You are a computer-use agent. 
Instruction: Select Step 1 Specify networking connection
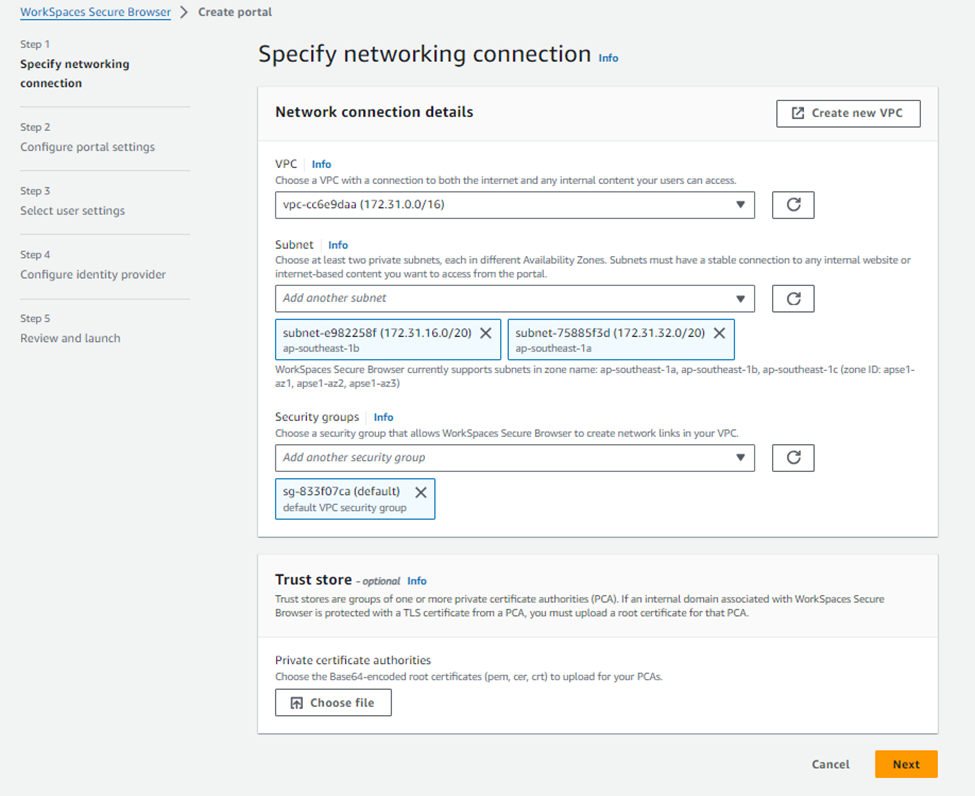click(75, 73)
